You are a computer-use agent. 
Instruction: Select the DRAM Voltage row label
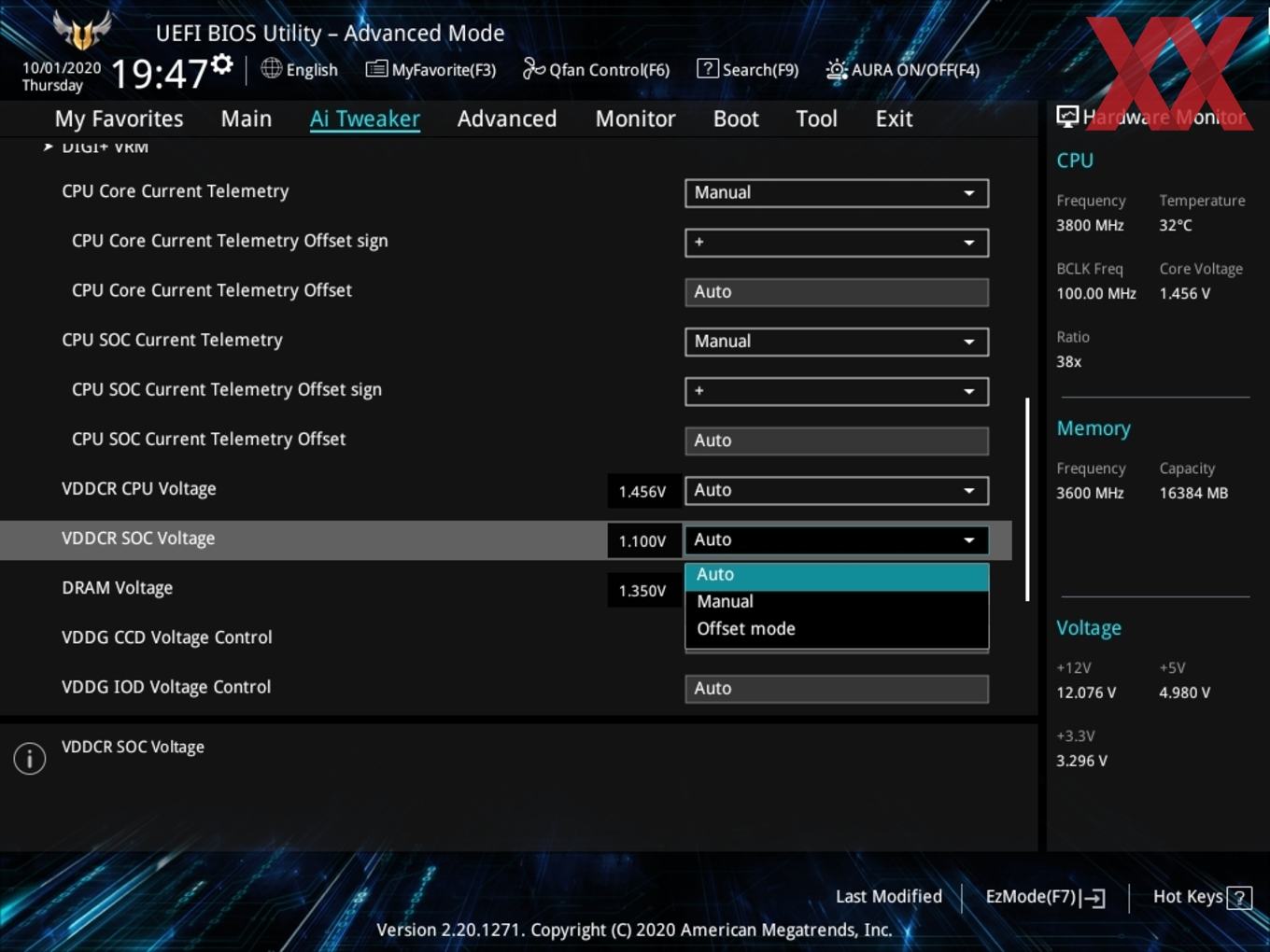coord(117,588)
